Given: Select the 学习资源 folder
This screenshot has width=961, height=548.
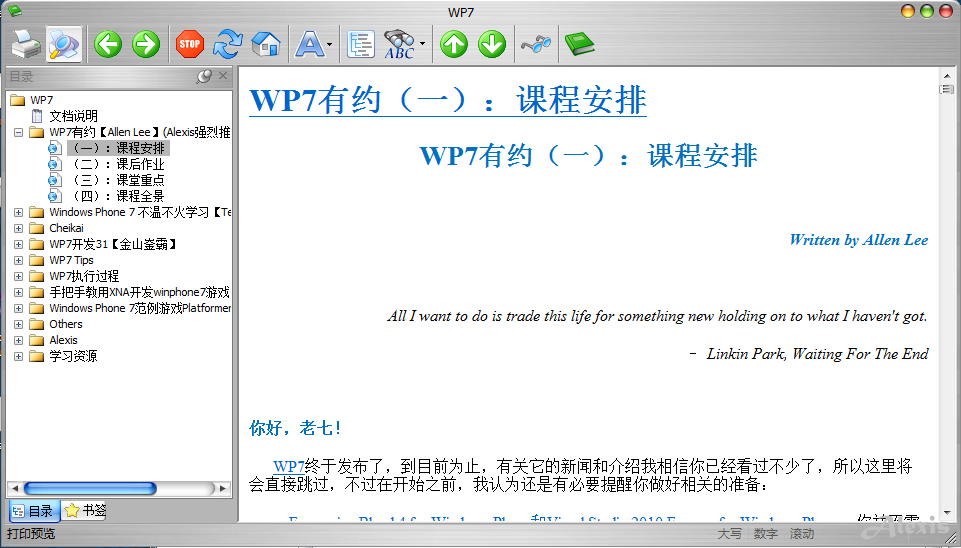Looking at the screenshot, I should pos(73,356).
